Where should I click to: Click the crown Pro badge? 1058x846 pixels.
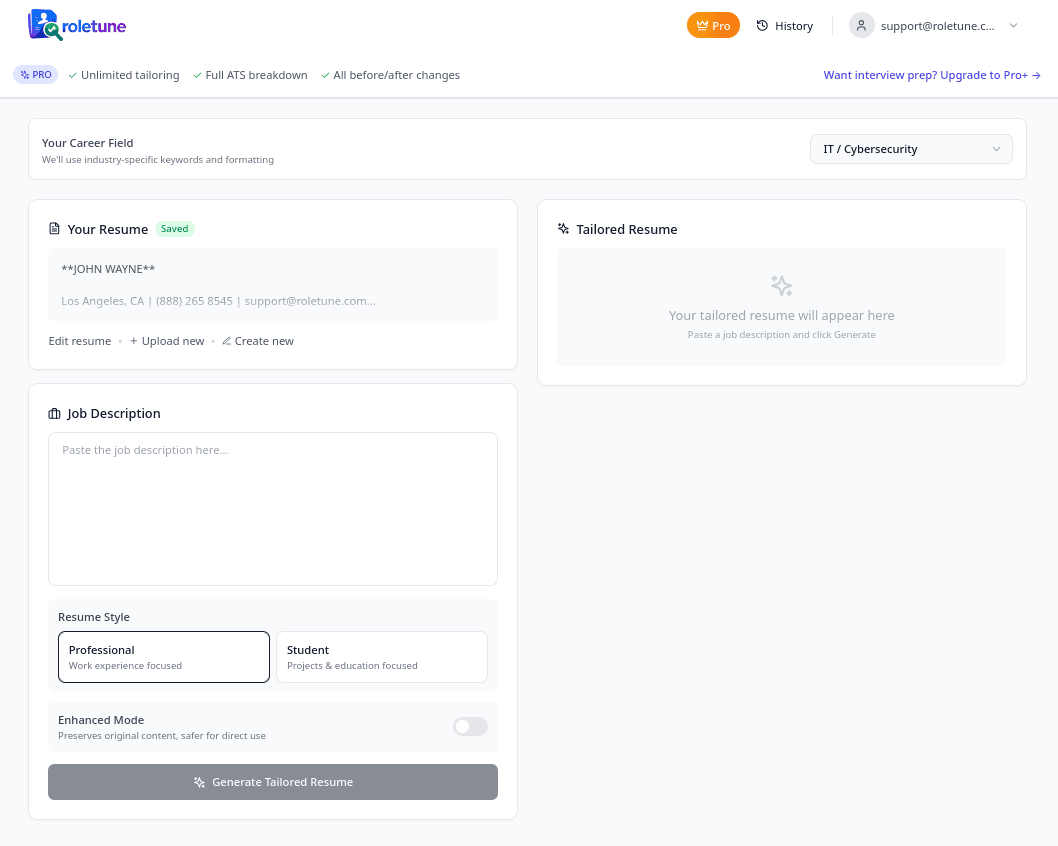[x=713, y=26]
